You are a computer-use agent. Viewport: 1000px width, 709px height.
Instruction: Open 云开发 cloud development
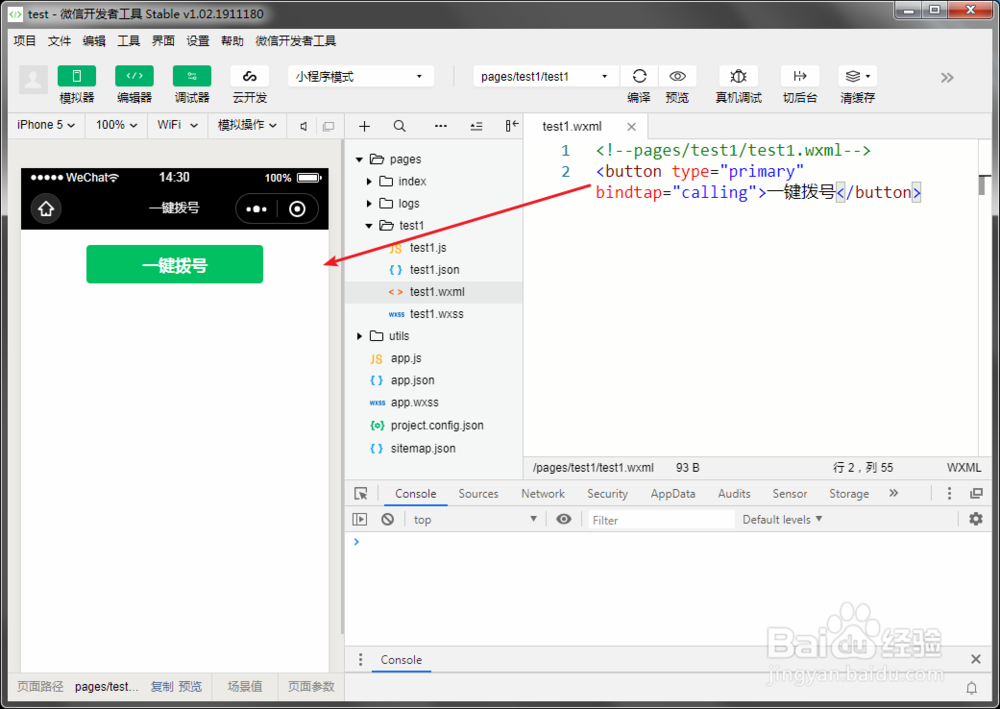(x=249, y=76)
